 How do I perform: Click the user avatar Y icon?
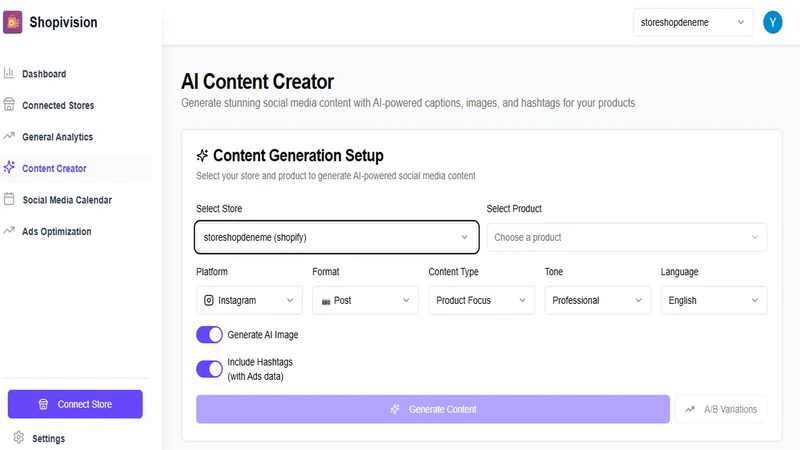click(772, 22)
